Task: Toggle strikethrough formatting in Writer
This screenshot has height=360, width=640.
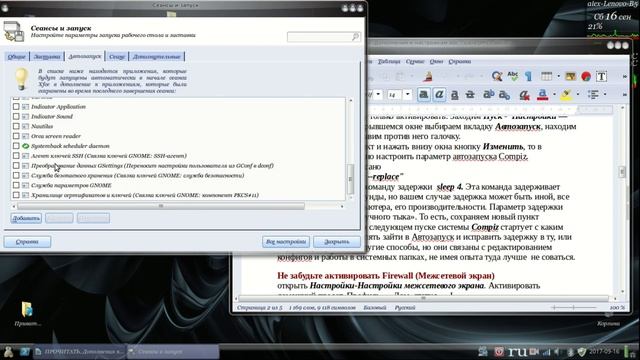Action: [x=470, y=95]
